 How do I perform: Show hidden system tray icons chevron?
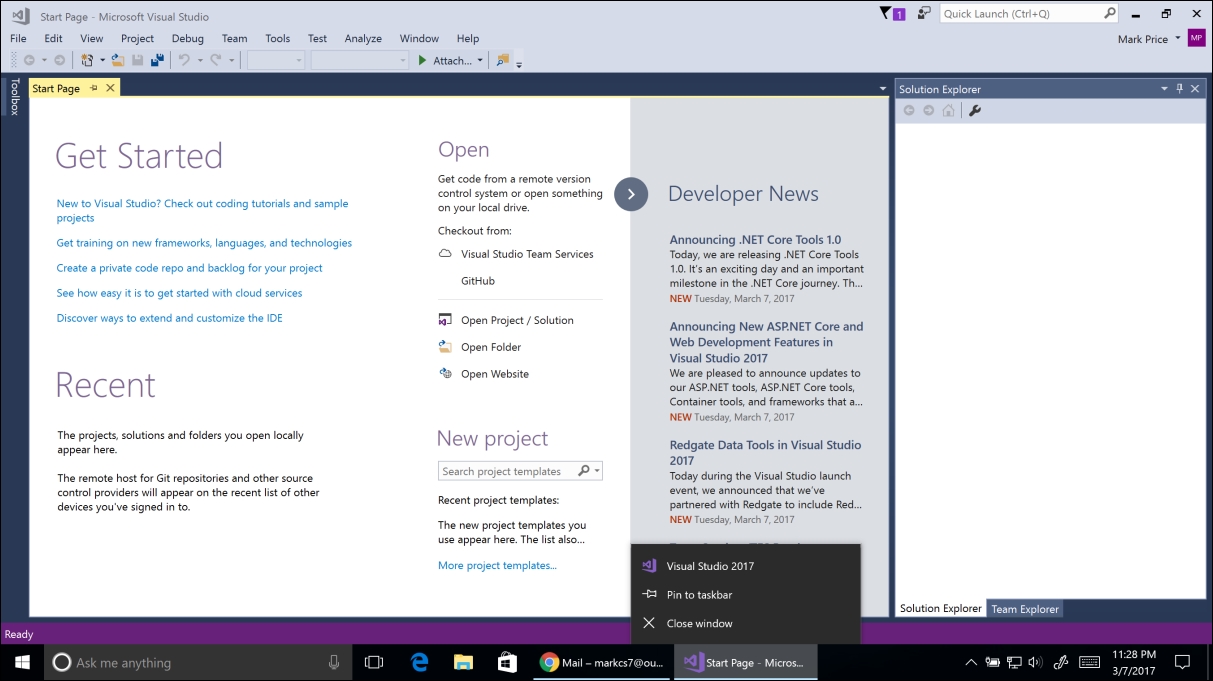970,662
